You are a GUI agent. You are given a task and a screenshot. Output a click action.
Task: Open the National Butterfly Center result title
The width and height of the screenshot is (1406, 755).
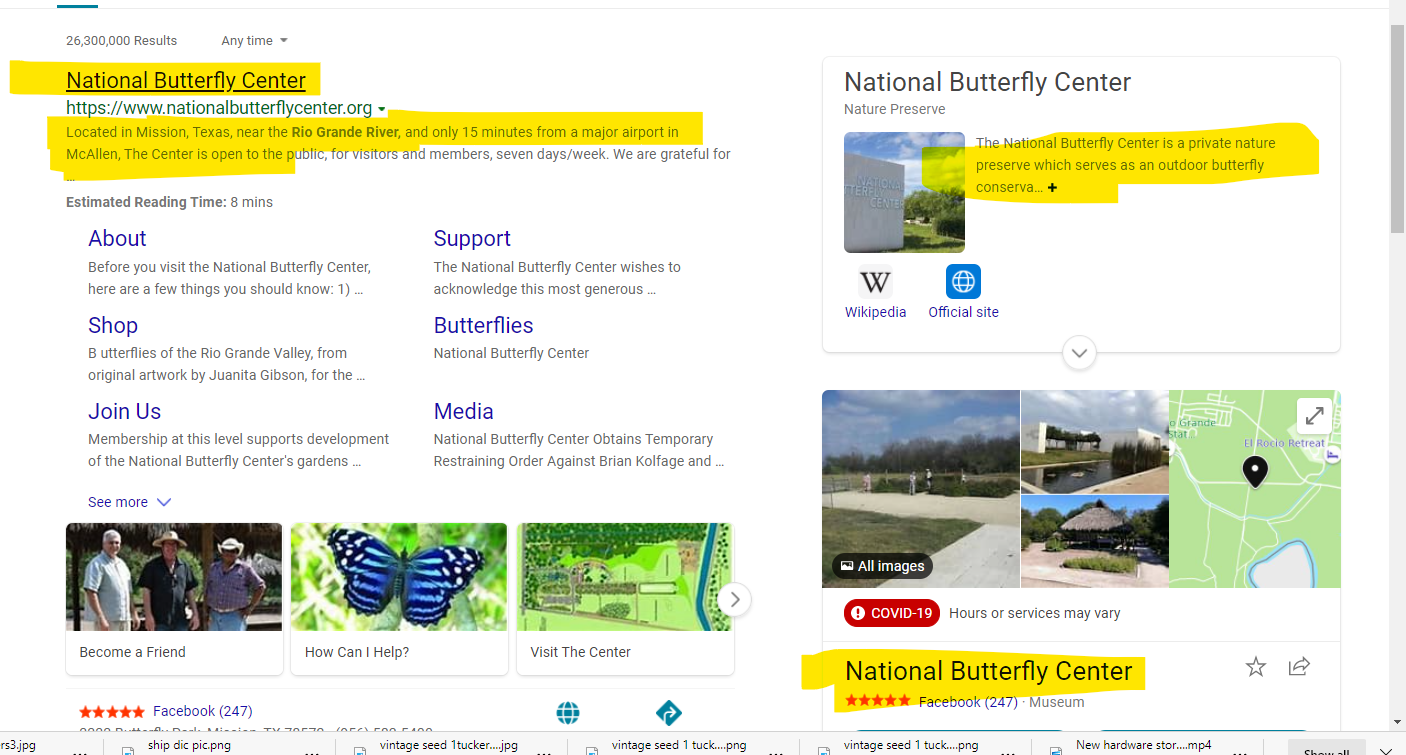point(186,81)
